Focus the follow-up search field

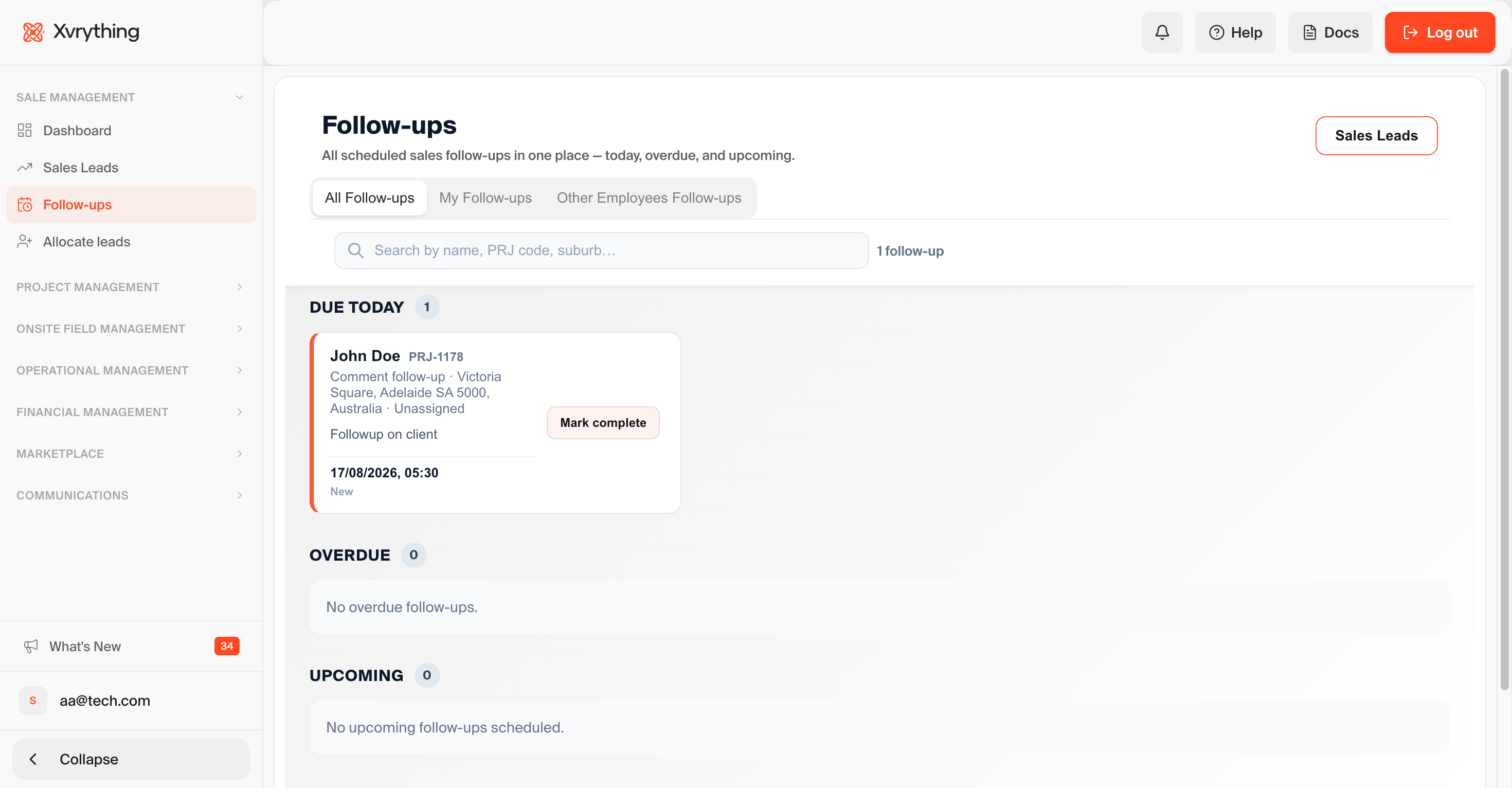(x=601, y=250)
